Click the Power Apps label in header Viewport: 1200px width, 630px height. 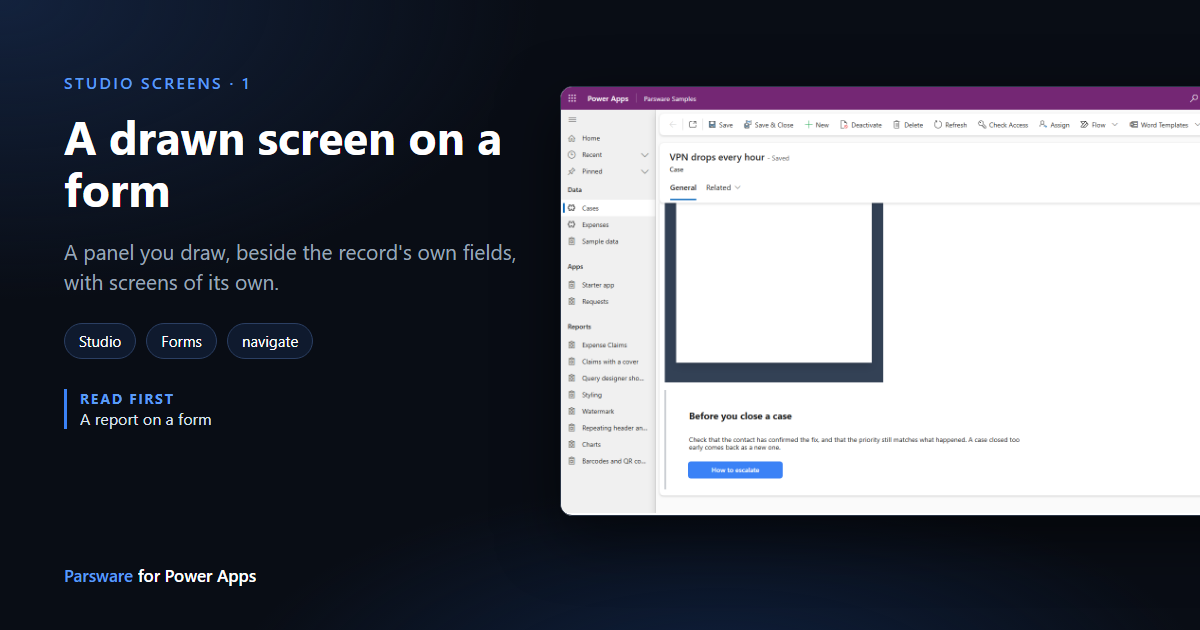(607, 99)
